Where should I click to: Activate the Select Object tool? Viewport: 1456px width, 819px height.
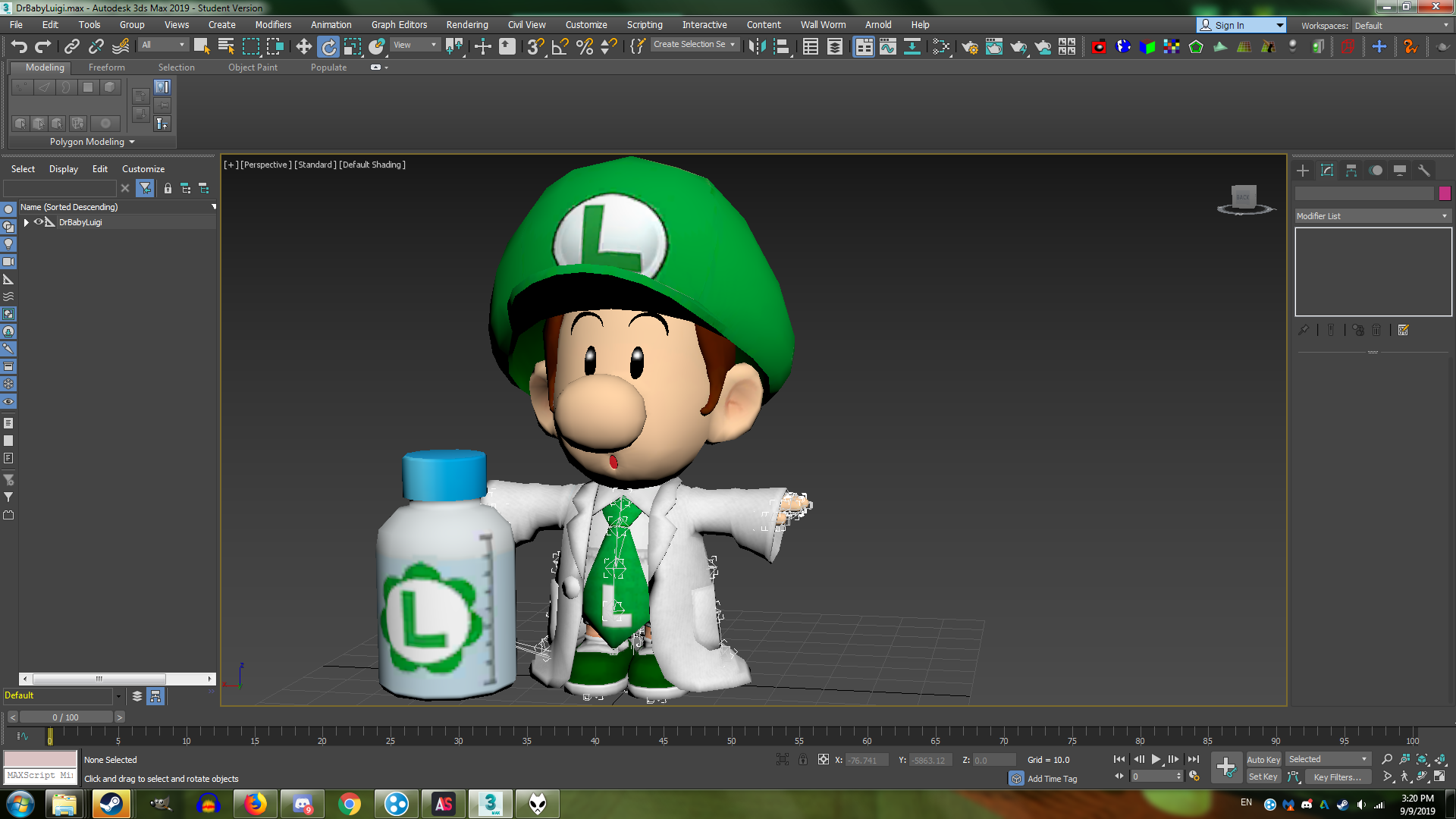pyautogui.click(x=202, y=46)
